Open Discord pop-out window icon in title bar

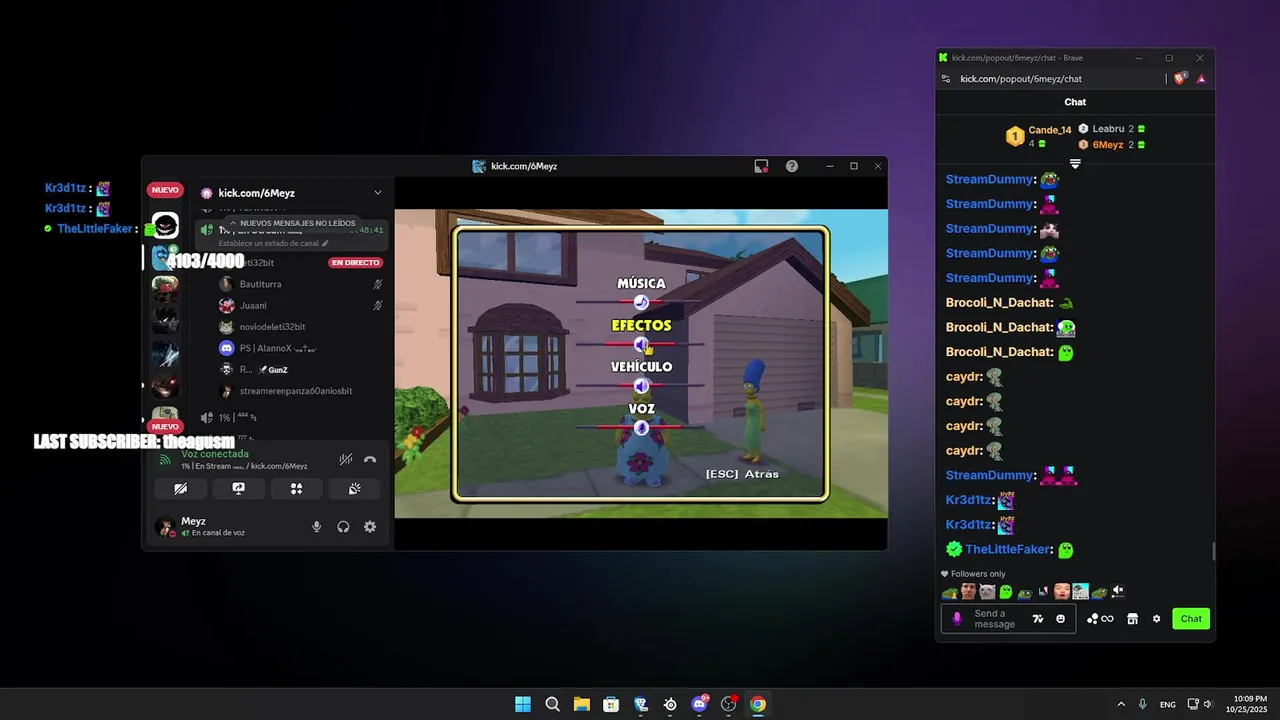coord(761,166)
